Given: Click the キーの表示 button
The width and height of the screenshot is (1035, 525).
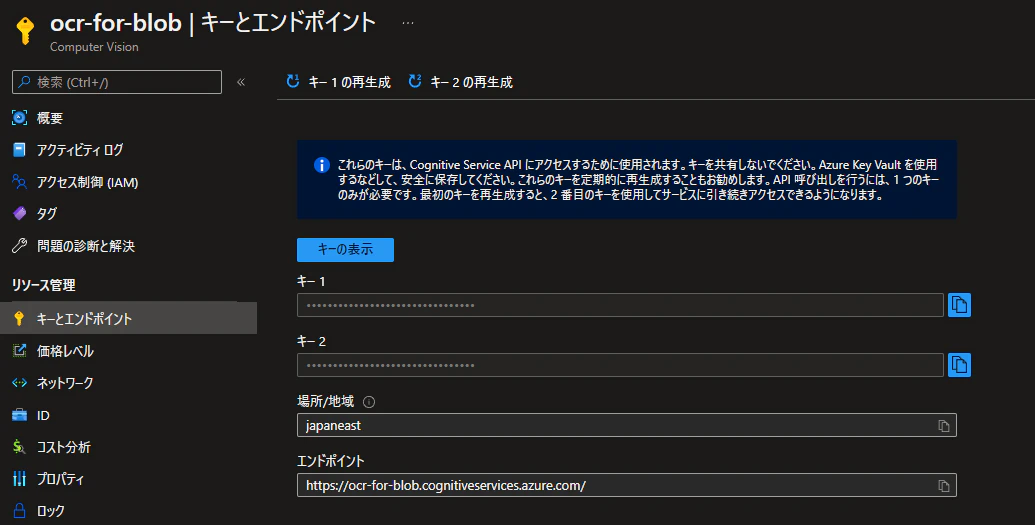Looking at the screenshot, I should click(x=345, y=250).
